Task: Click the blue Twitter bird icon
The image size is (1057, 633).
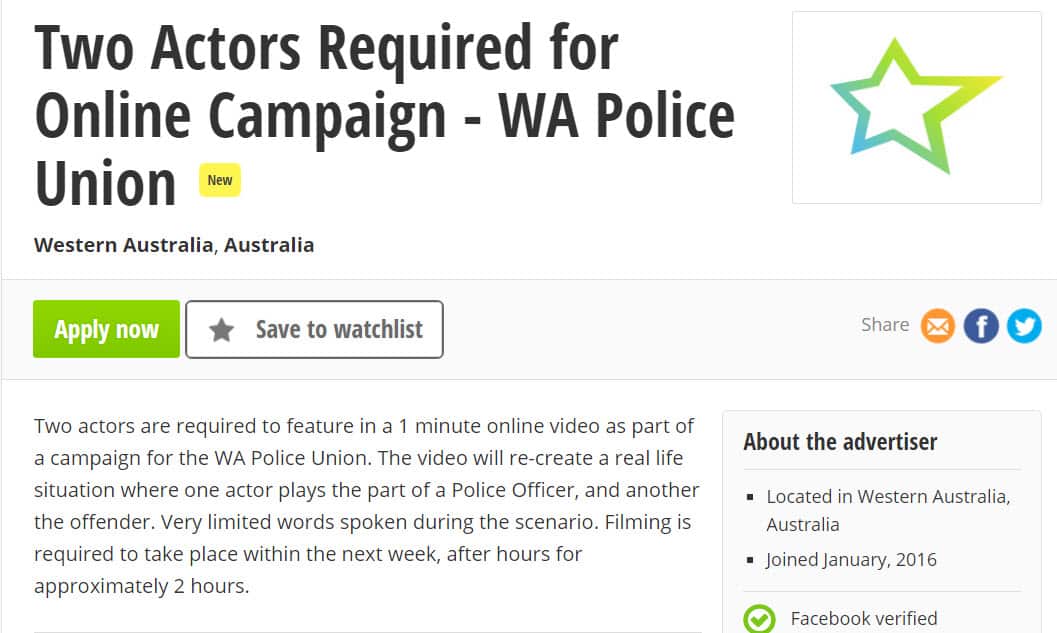Action: (x=1023, y=325)
